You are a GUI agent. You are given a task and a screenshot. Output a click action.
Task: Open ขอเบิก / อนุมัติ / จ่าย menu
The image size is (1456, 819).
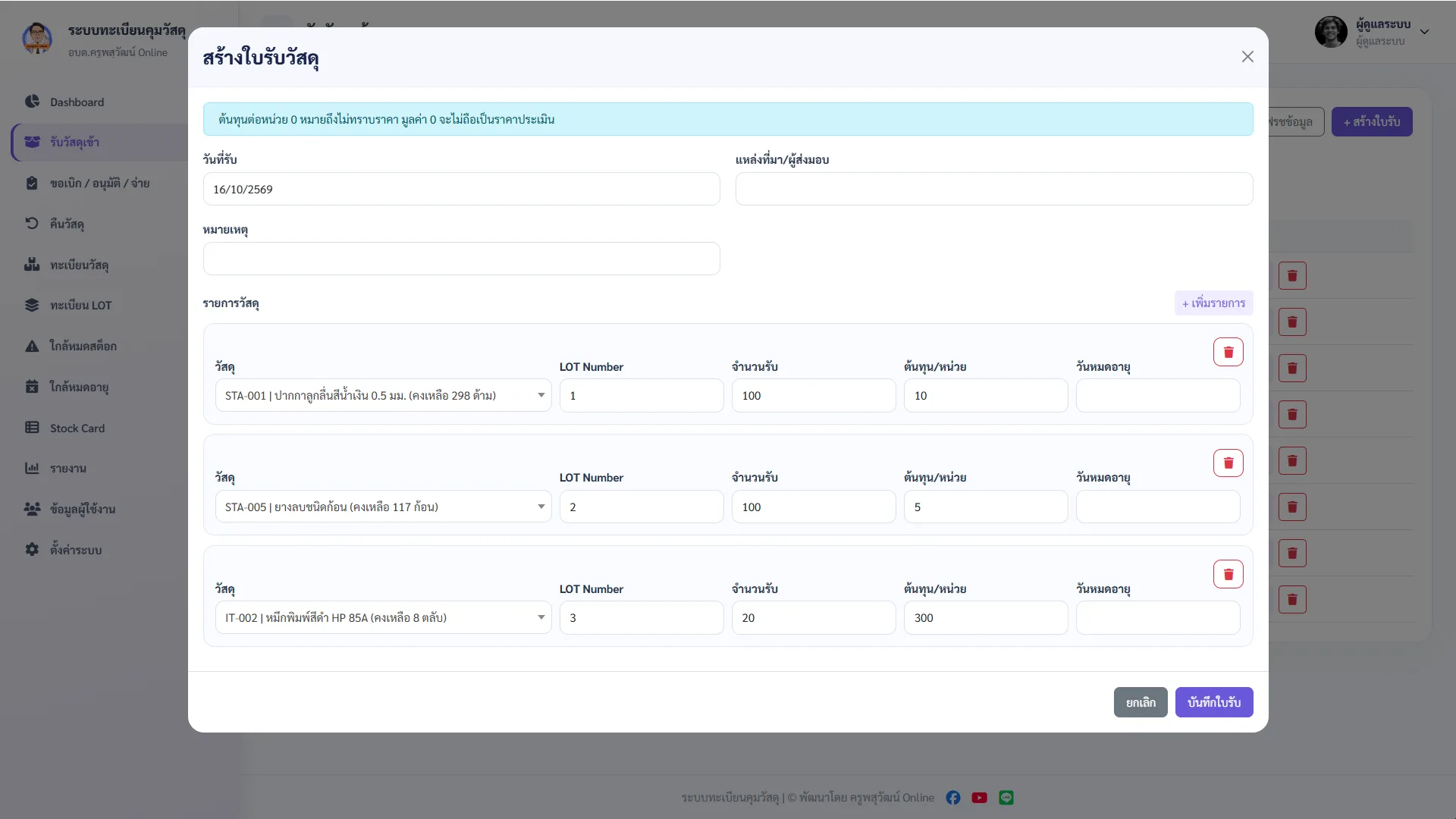point(99,183)
